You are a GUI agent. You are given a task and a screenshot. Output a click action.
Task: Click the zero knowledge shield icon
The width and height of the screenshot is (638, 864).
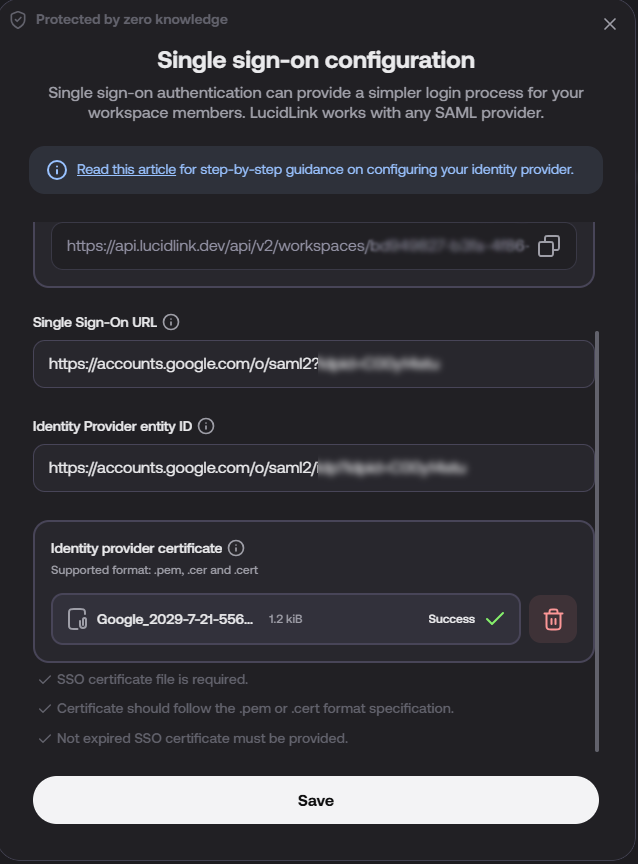[18, 20]
